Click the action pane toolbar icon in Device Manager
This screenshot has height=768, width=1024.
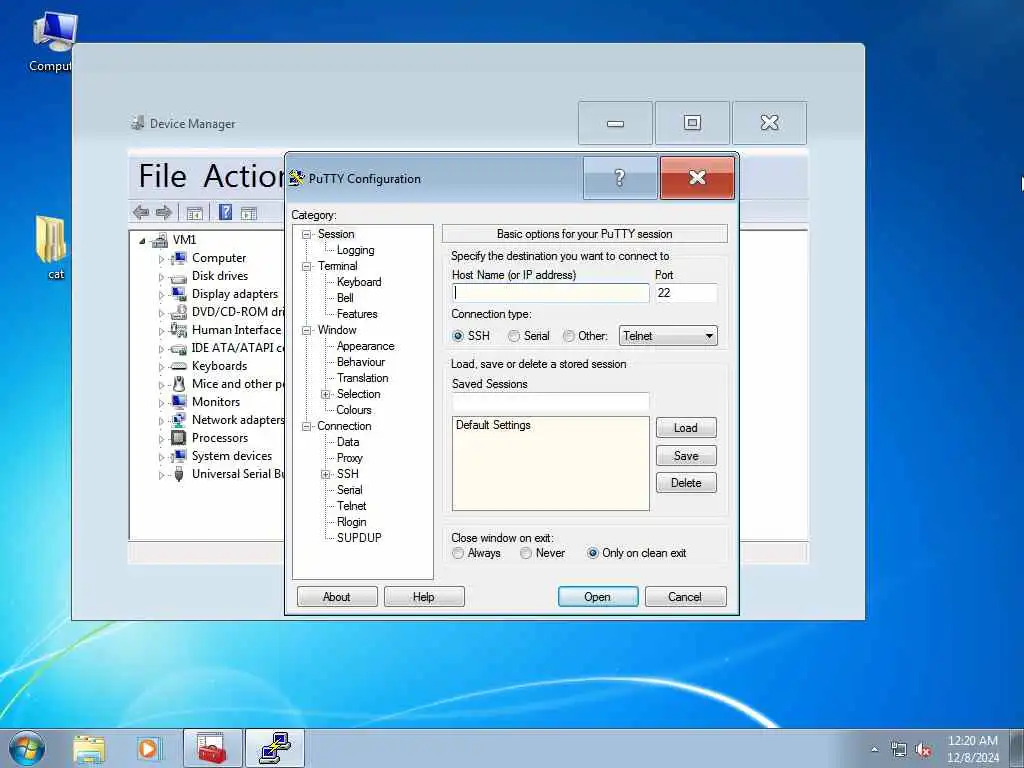[x=249, y=213]
